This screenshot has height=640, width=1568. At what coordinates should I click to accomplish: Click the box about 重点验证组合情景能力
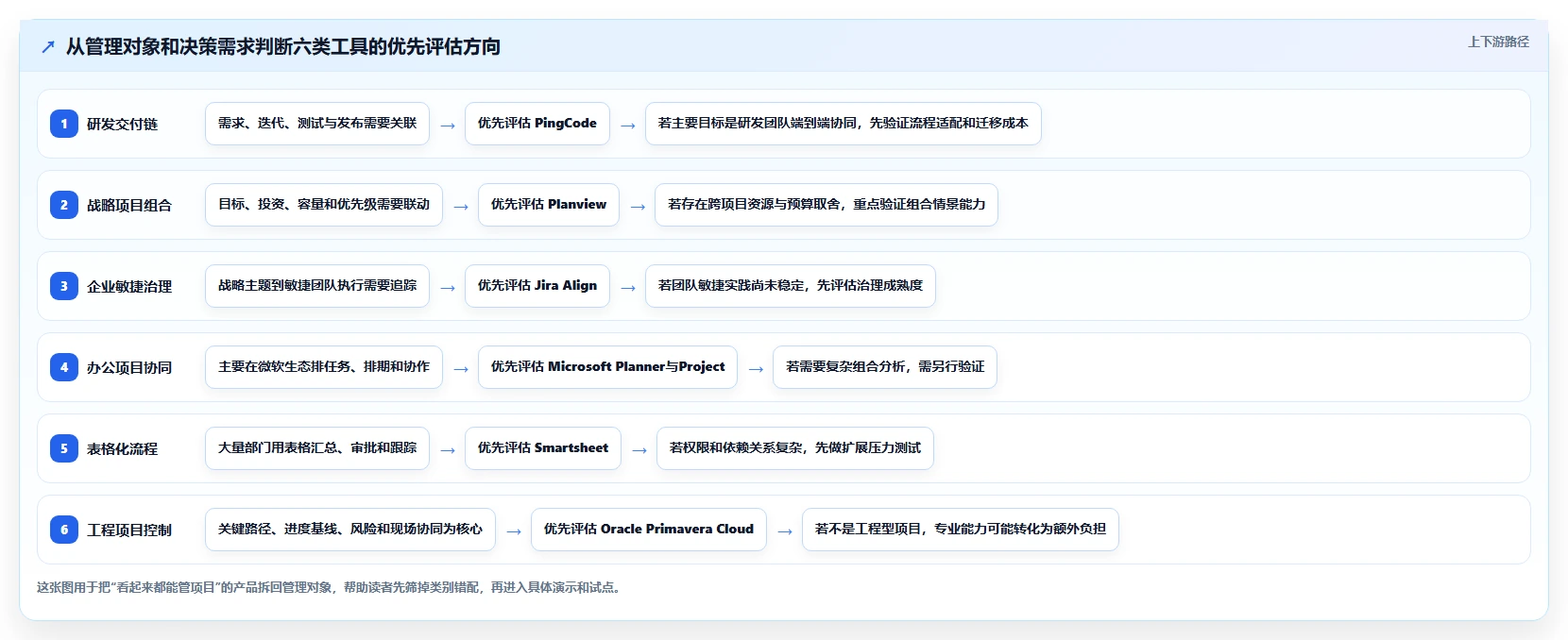pyautogui.click(x=827, y=205)
